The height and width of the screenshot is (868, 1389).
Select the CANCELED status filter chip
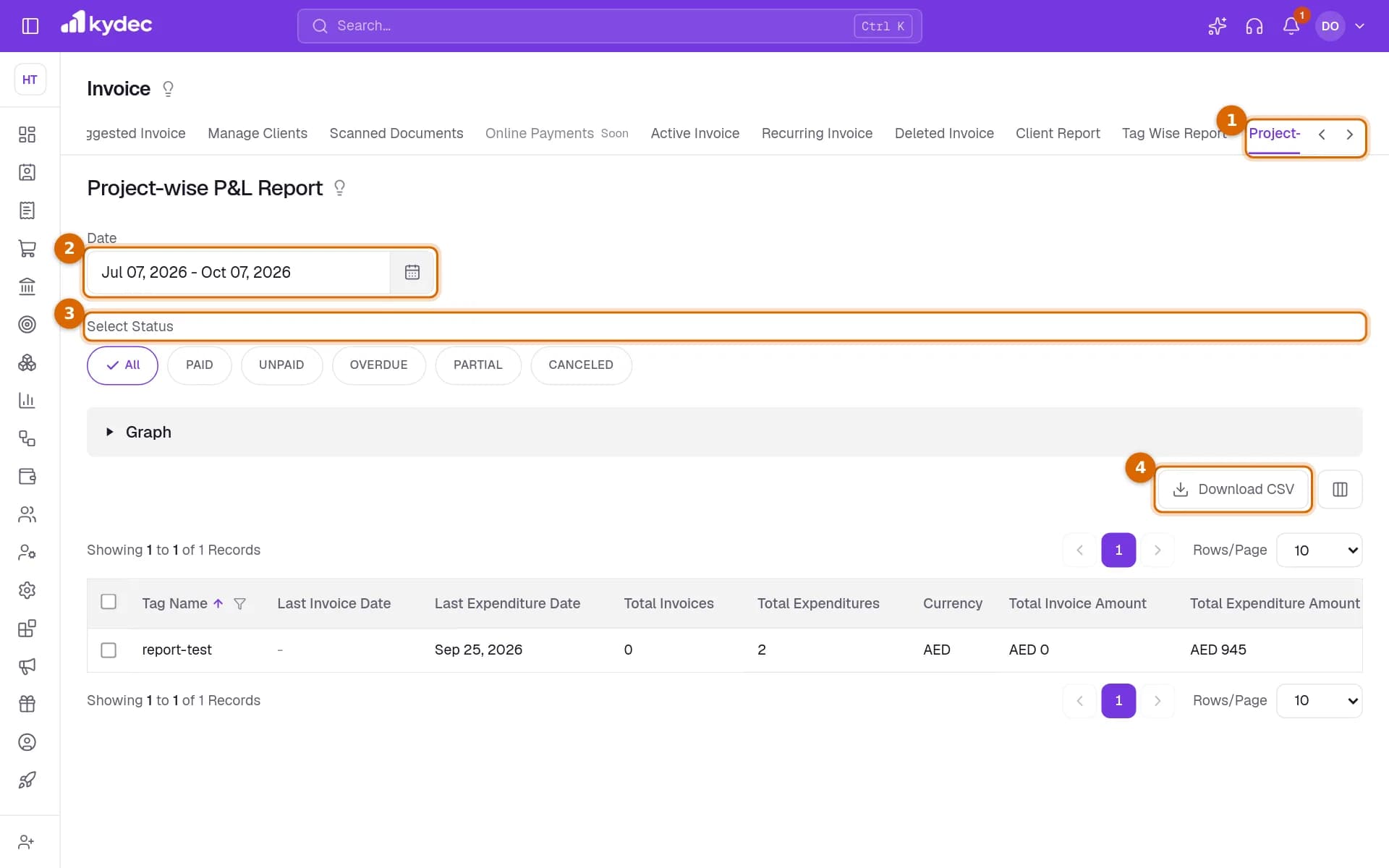581,365
